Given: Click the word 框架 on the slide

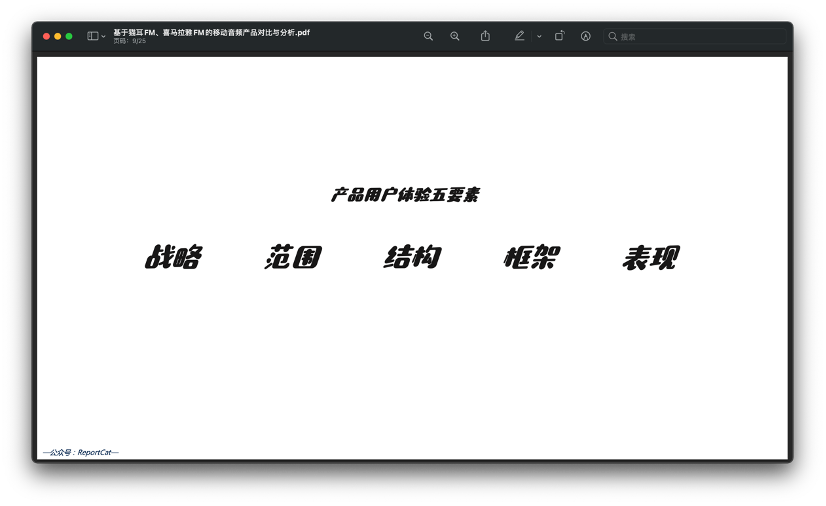Looking at the screenshot, I should (x=532, y=257).
